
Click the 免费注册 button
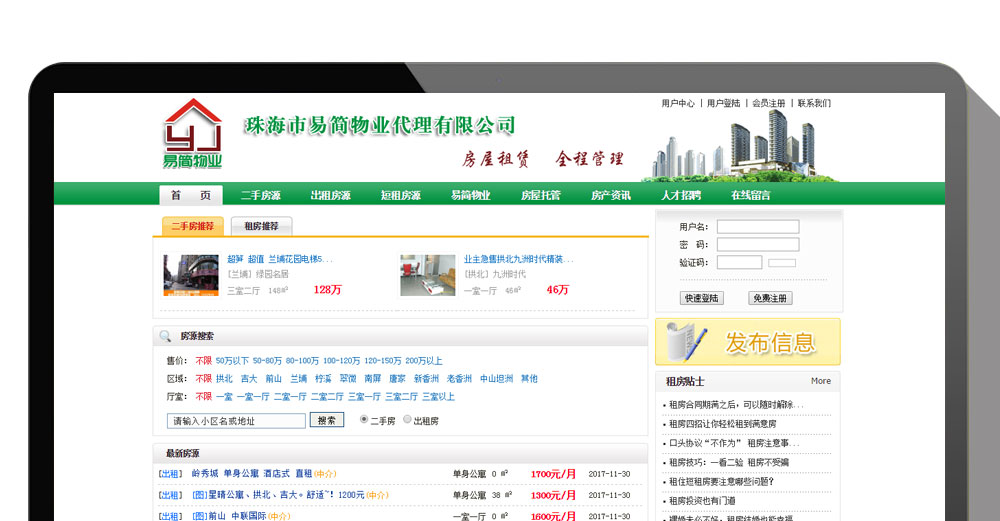pos(770,298)
